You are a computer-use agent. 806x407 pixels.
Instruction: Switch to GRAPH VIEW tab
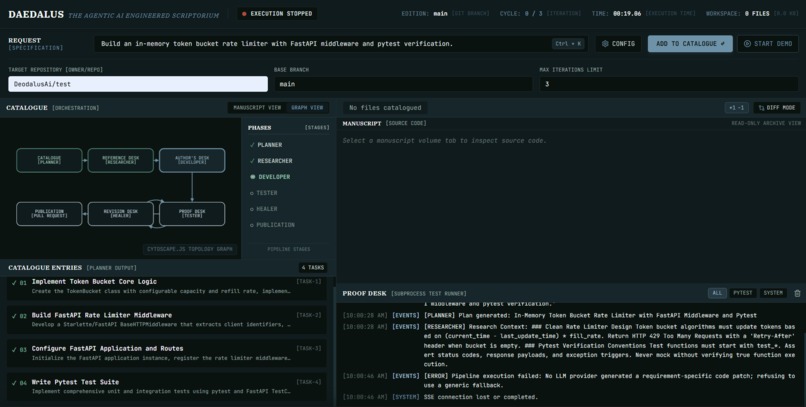coord(307,108)
